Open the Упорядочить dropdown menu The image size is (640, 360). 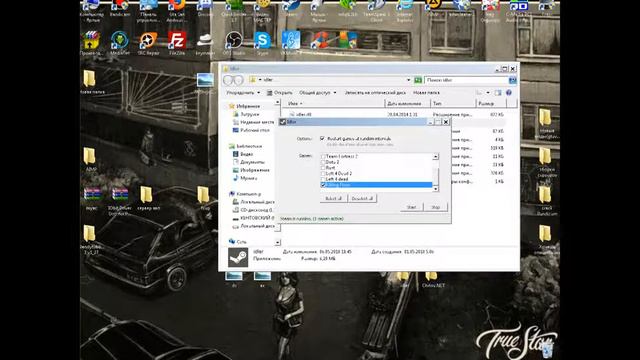(x=243, y=93)
